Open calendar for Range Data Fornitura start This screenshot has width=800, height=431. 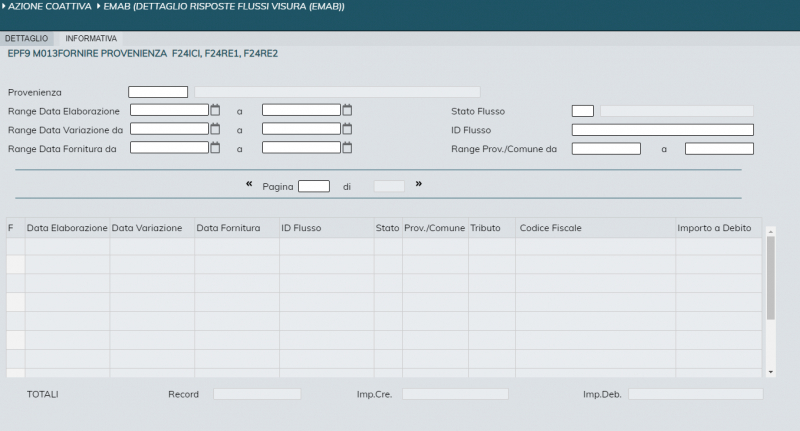(215, 148)
